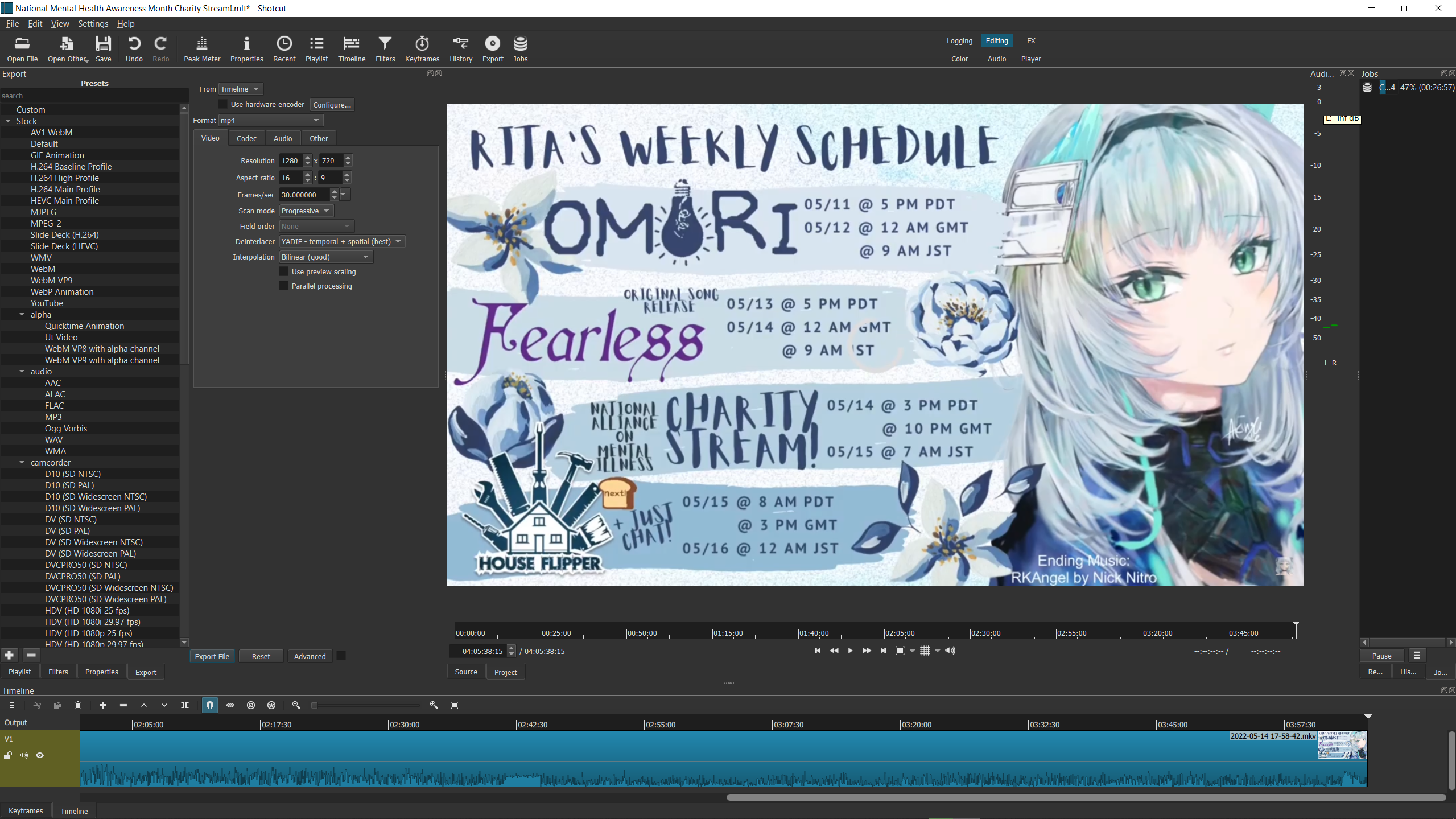The width and height of the screenshot is (1456, 819).
Task: Open the Format mp4 dropdown
Action: [271, 120]
